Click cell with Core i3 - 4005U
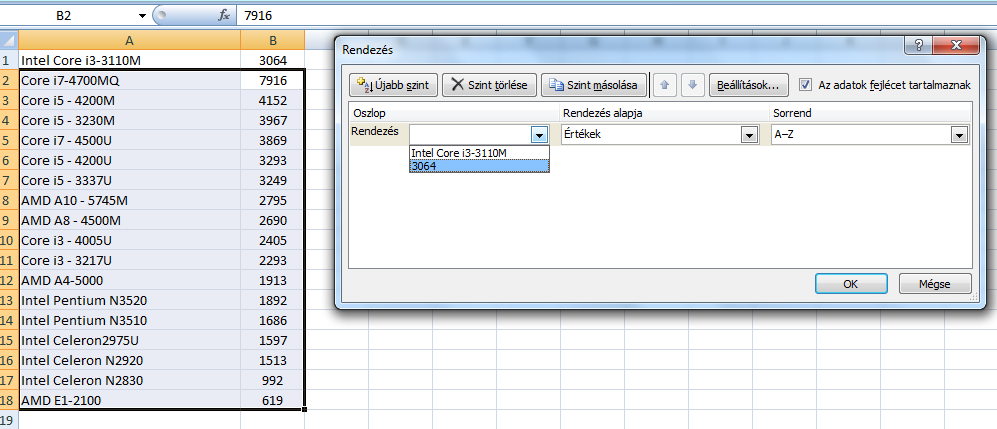This screenshot has width=997, height=429. [x=130, y=240]
